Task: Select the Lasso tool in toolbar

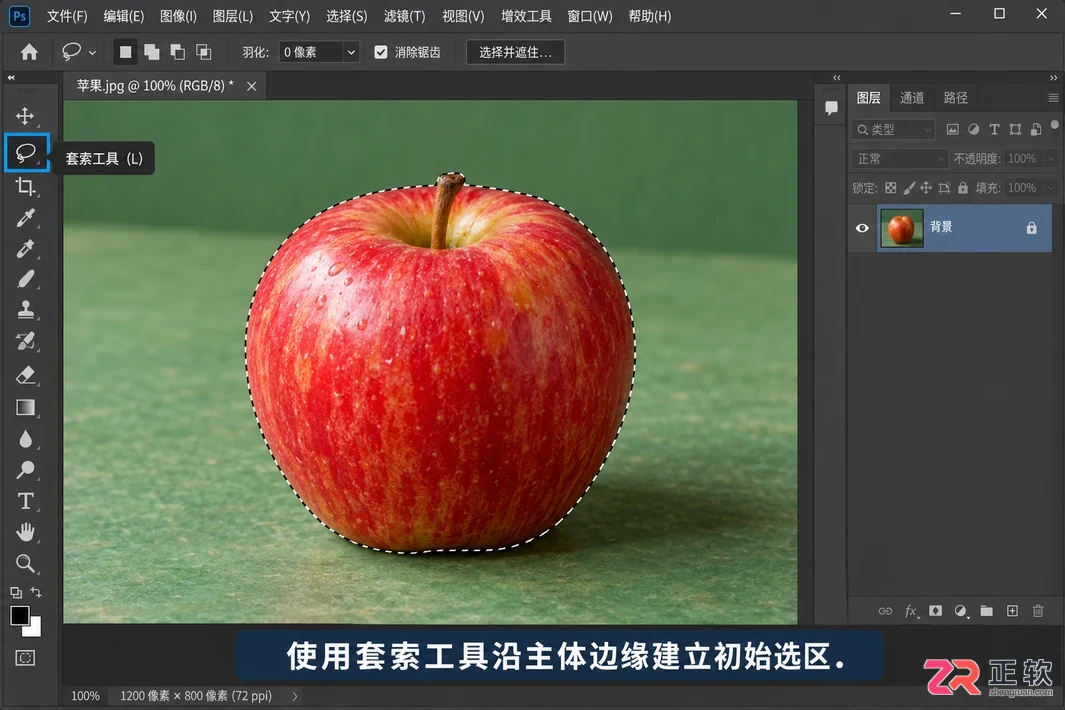Action: (26, 153)
